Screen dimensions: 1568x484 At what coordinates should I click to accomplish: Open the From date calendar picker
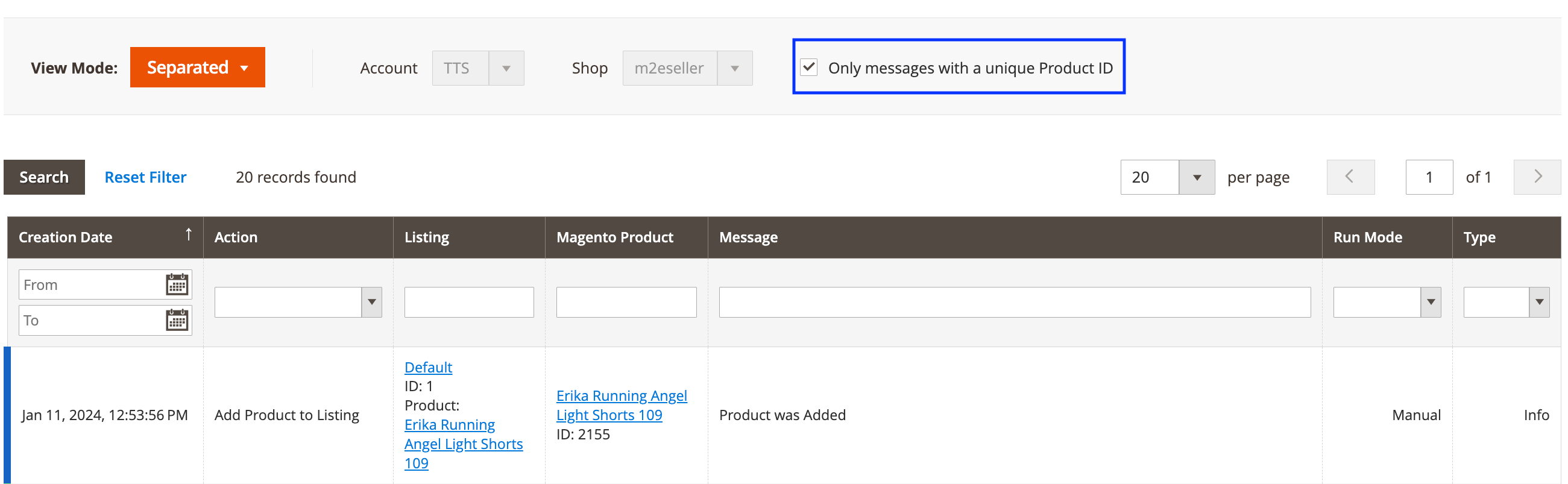pos(177,284)
